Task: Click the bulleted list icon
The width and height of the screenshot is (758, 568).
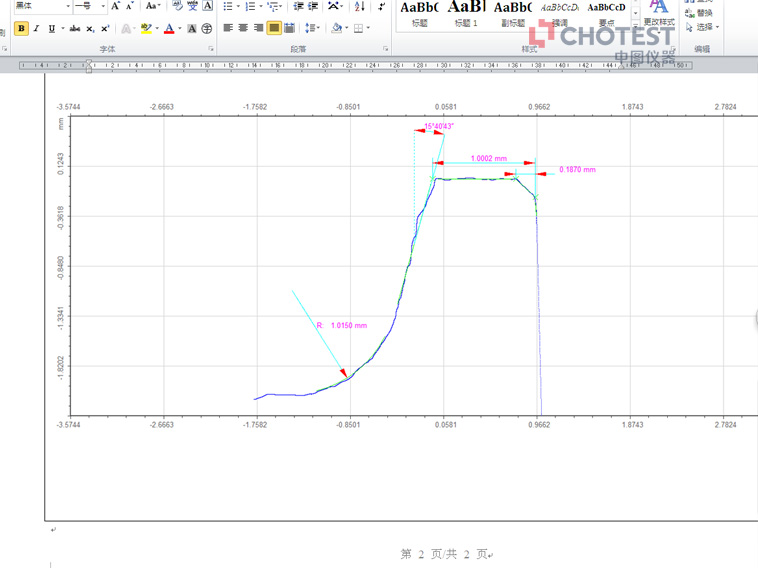Action: [228, 6]
